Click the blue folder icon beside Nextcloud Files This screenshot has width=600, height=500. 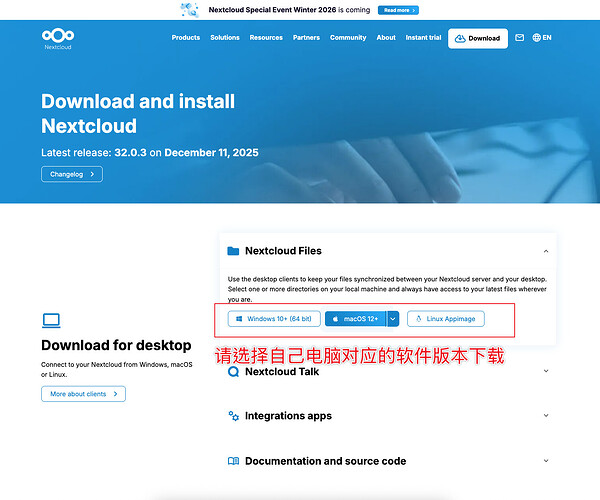coord(233,251)
